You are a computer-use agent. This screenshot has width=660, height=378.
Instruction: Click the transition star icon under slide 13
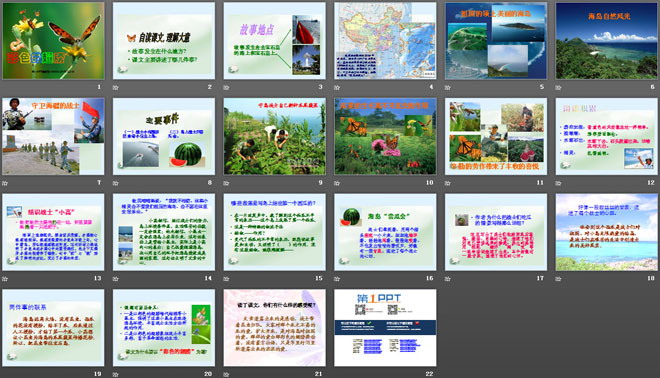pyautogui.click(x=5, y=279)
